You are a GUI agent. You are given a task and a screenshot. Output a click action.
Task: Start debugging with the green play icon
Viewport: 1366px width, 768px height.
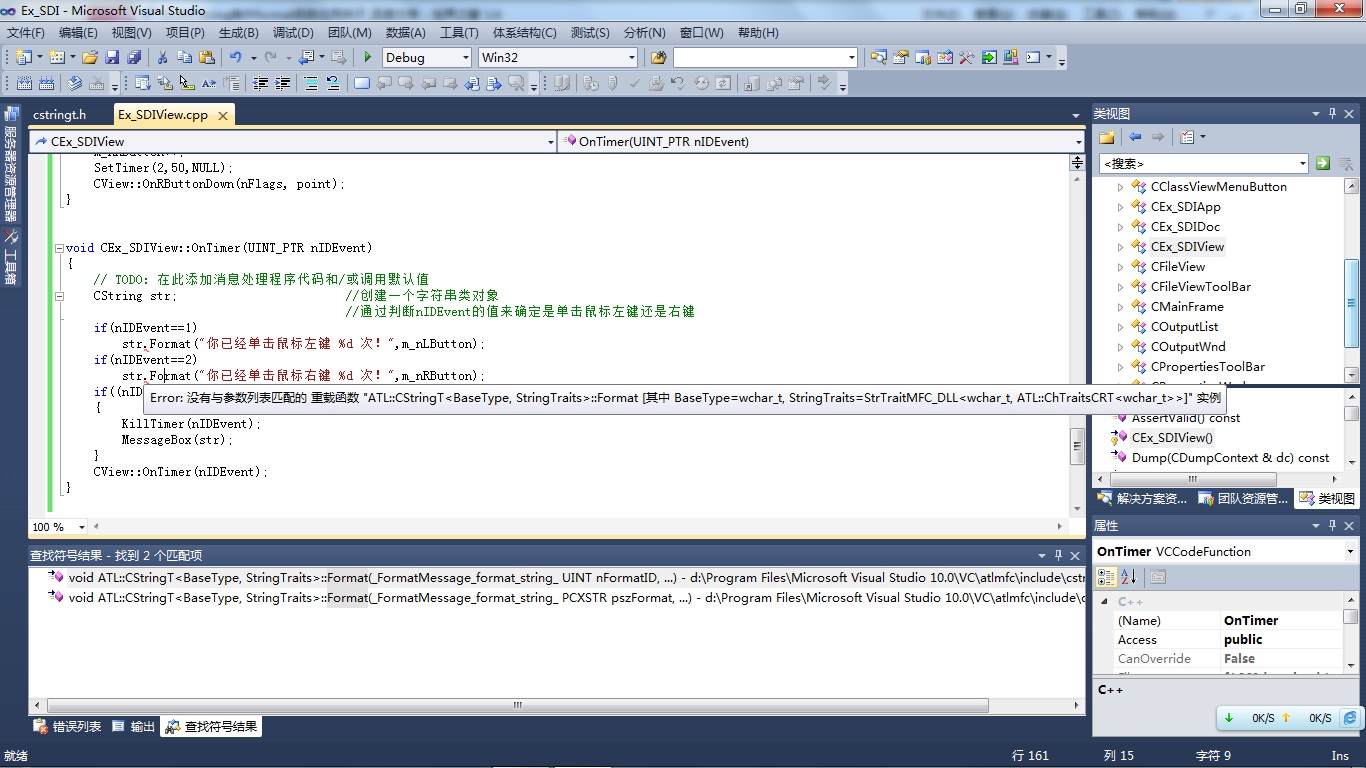[368, 57]
